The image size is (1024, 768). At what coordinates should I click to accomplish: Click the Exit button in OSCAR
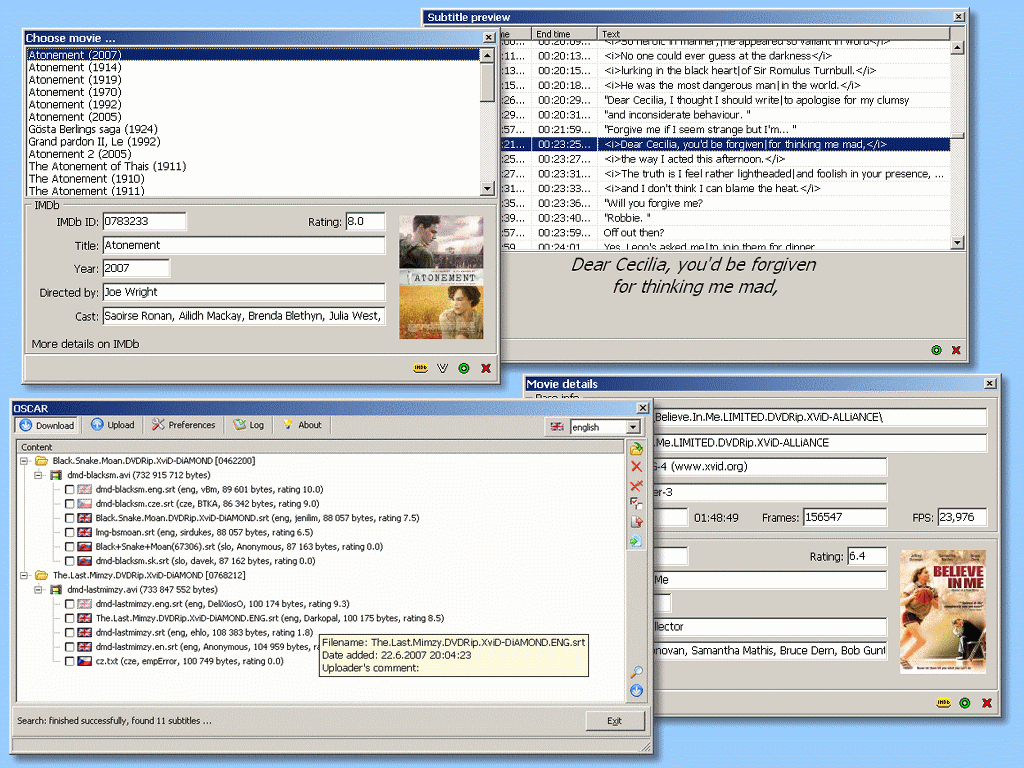(615, 720)
